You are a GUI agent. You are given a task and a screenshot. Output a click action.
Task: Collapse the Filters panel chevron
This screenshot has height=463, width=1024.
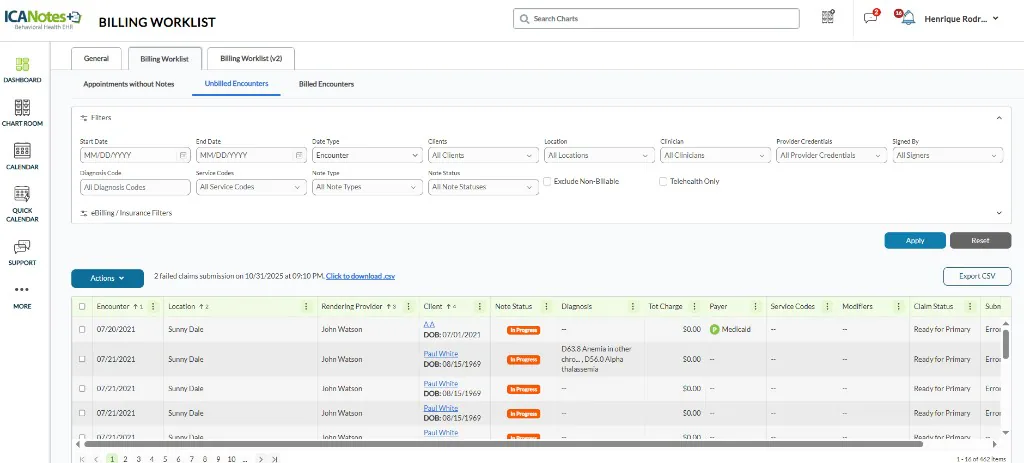(999, 118)
